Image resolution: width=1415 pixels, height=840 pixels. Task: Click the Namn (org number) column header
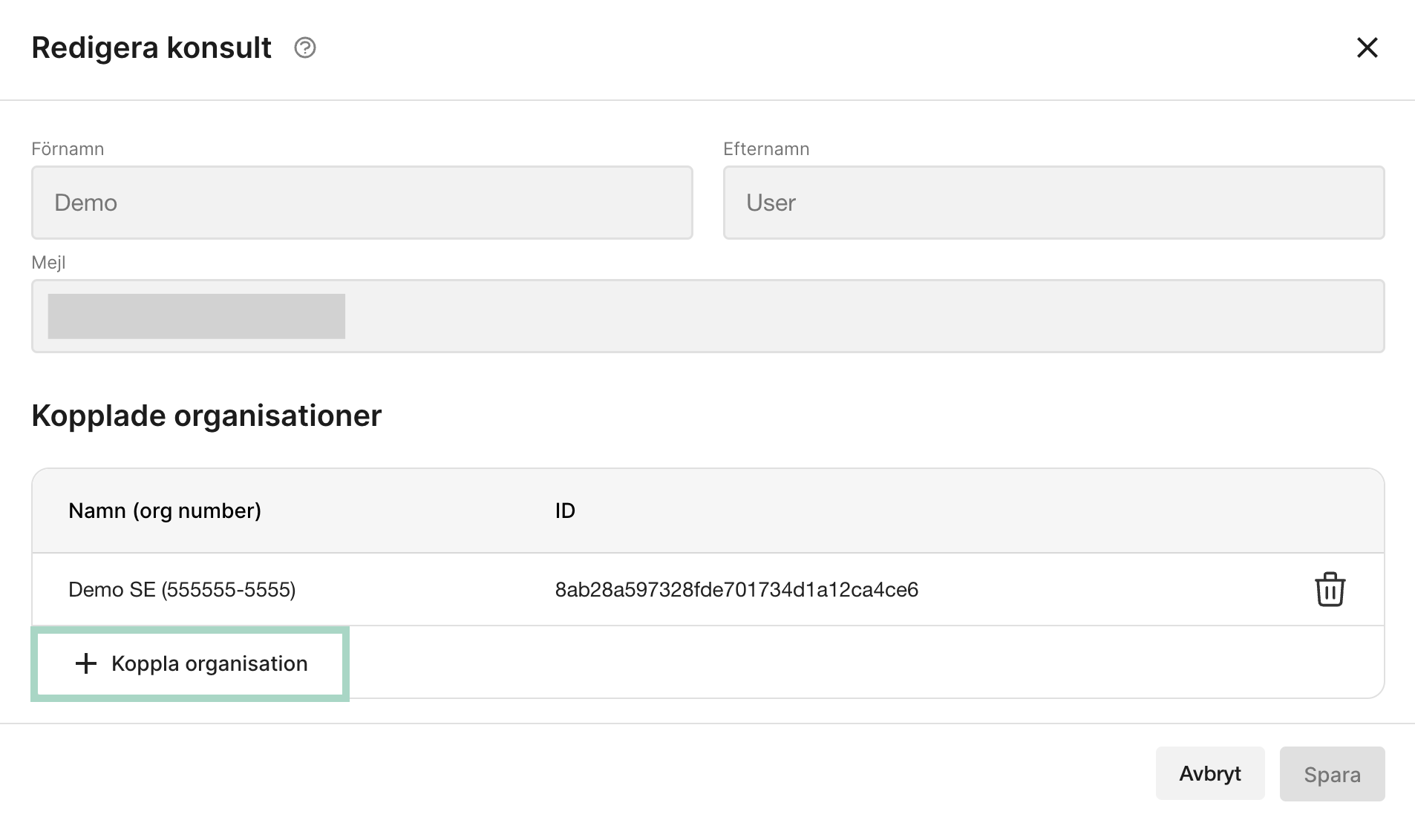(165, 511)
